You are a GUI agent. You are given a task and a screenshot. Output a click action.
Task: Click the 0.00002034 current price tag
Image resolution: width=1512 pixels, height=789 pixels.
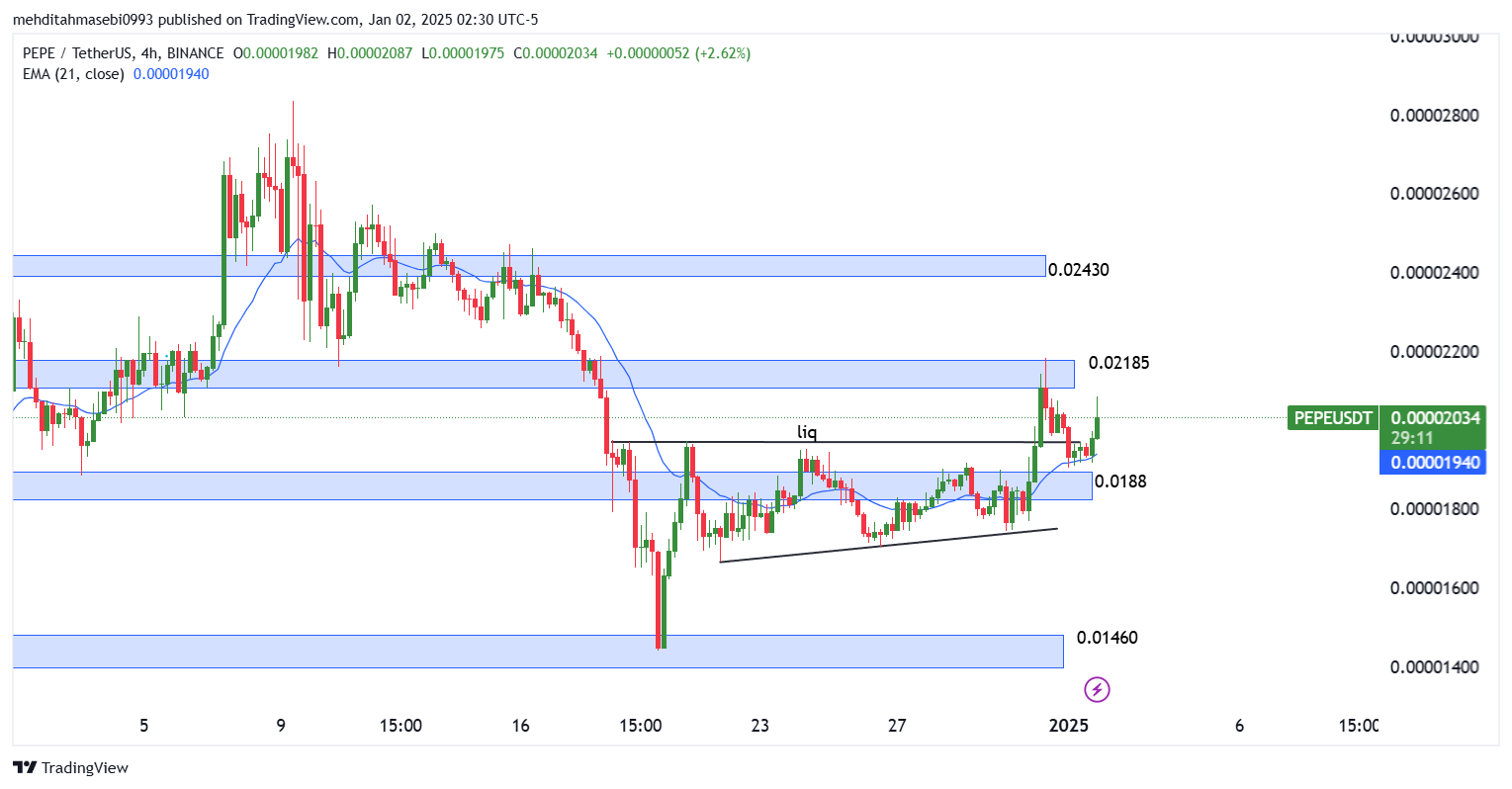pyautogui.click(x=1435, y=417)
